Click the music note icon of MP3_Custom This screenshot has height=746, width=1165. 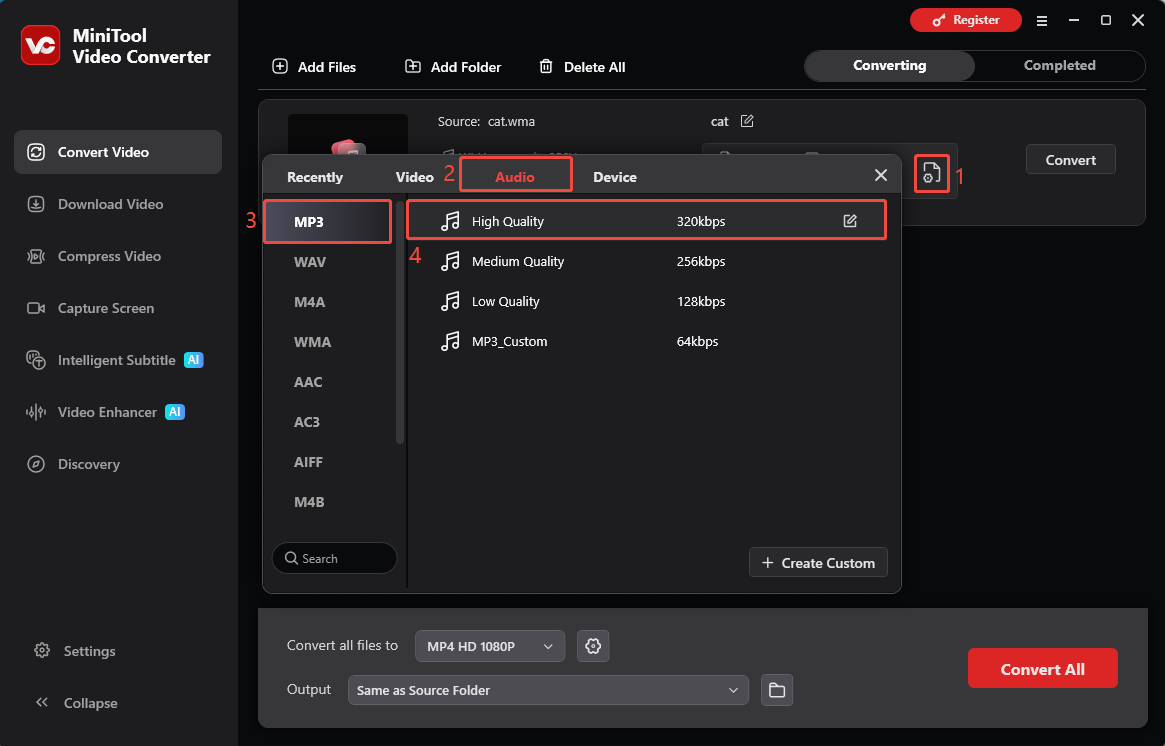click(x=450, y=341)
